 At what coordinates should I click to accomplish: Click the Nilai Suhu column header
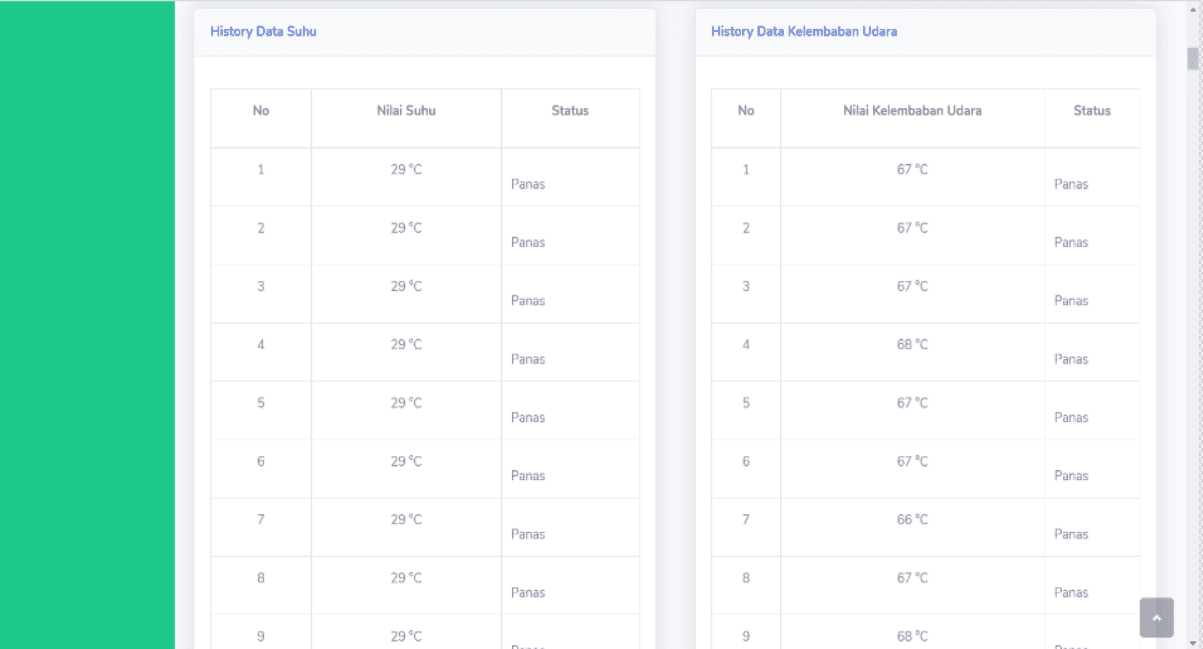(406, 111)
